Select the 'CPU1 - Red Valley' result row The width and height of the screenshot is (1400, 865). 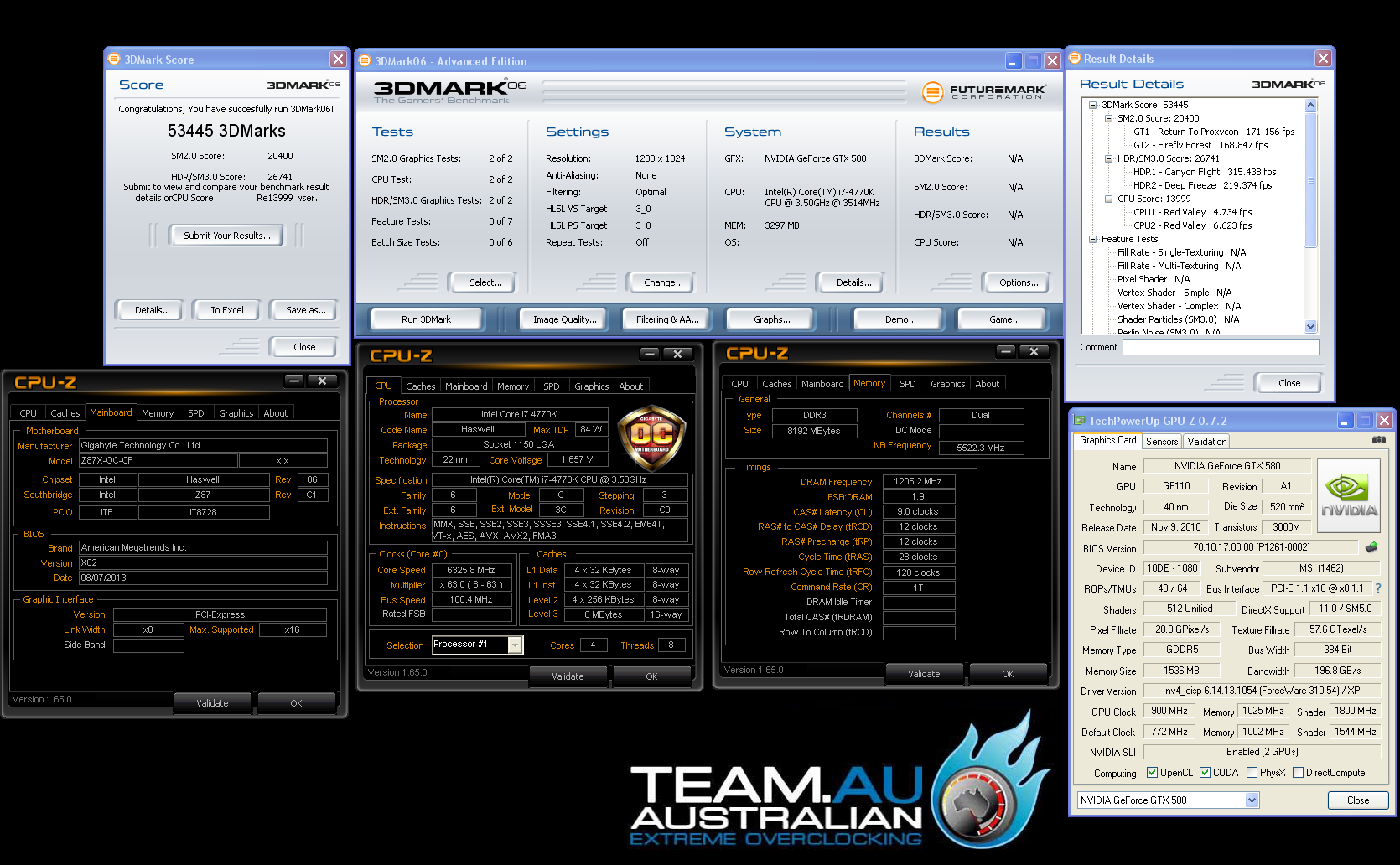1192,212
